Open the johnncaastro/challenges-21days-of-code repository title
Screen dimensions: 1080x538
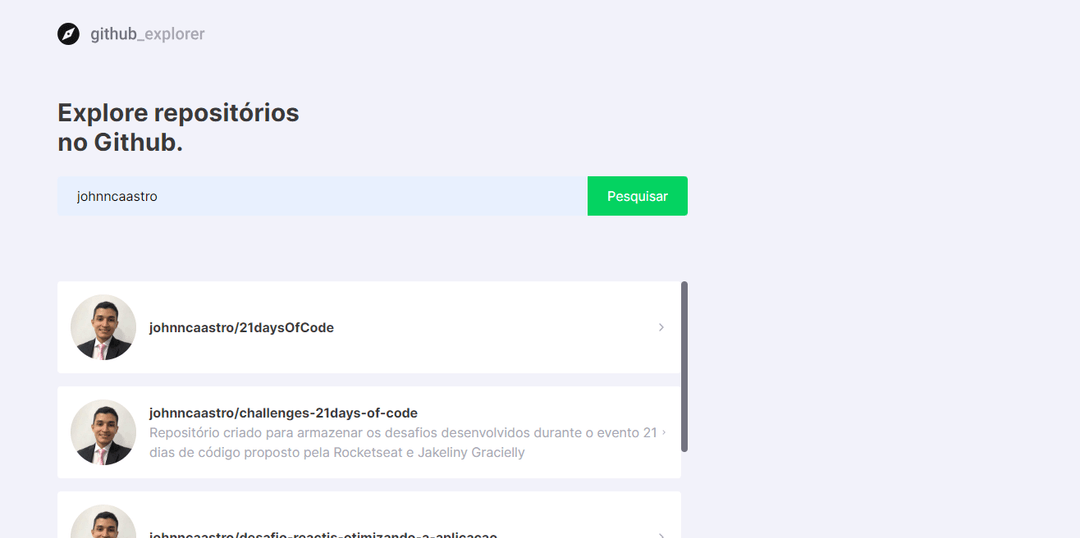(x=283, y=413)
